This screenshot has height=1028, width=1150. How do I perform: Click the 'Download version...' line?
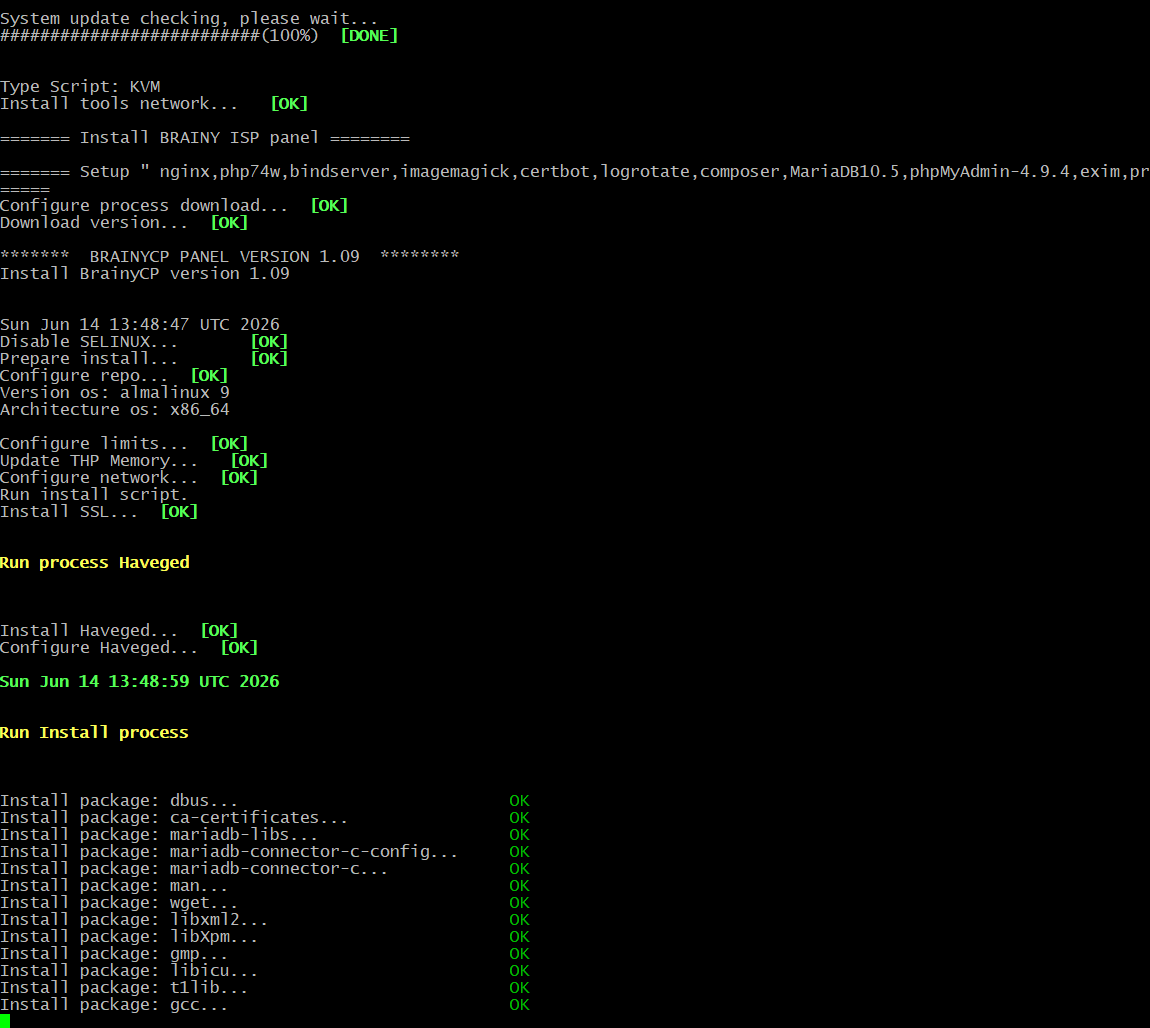(x=124, y=223)
